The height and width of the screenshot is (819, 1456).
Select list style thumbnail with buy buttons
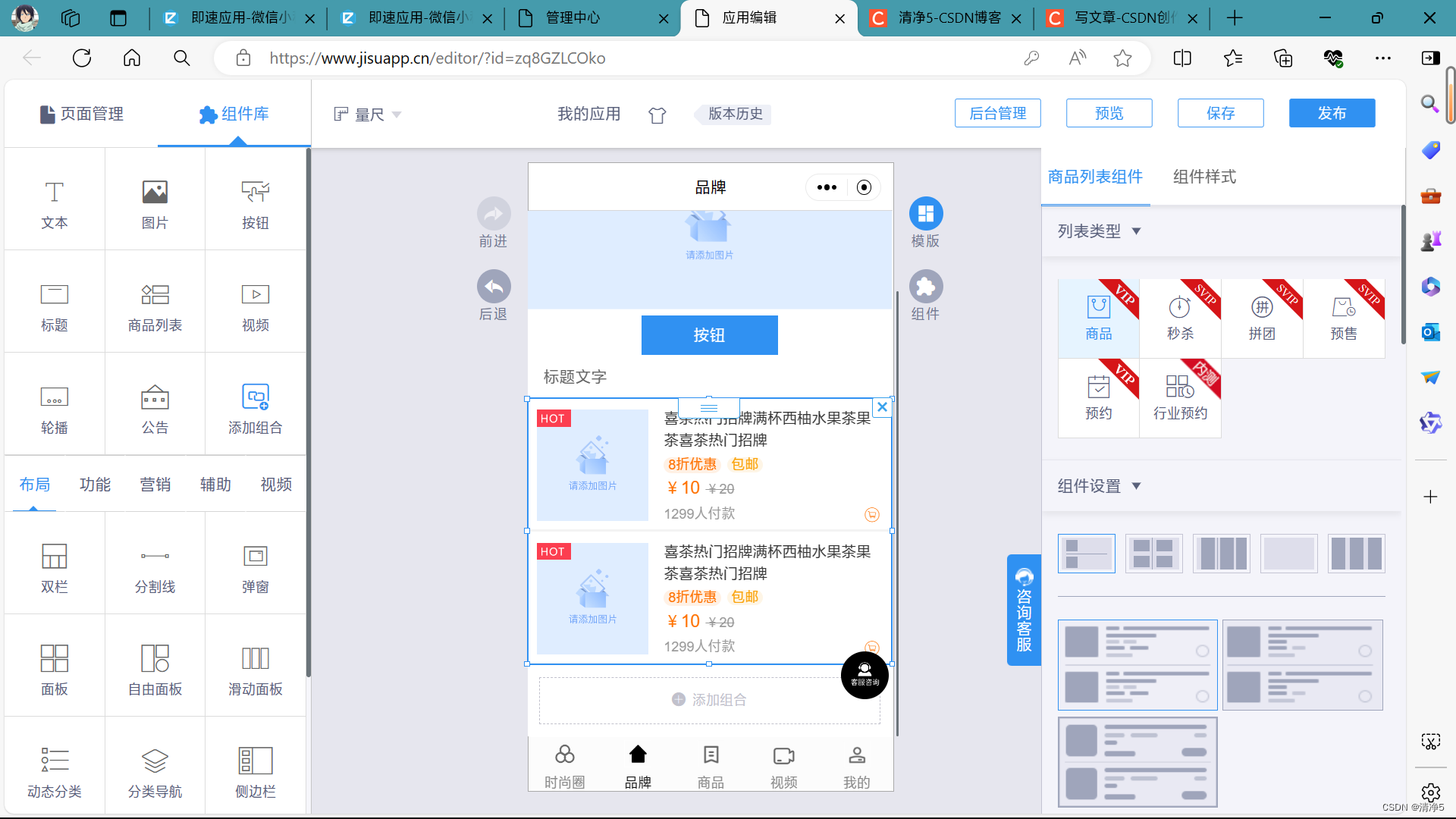click(x=1137, y=761)
